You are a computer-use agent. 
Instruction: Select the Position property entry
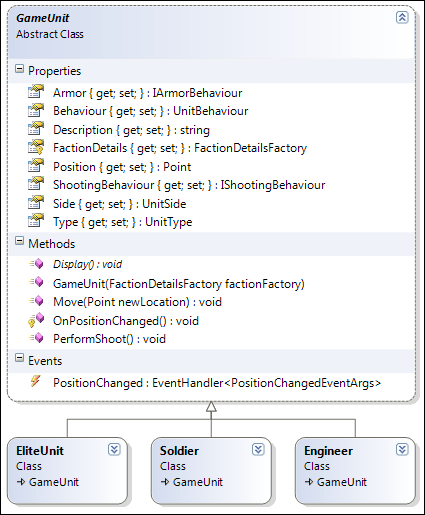[122, 167]
